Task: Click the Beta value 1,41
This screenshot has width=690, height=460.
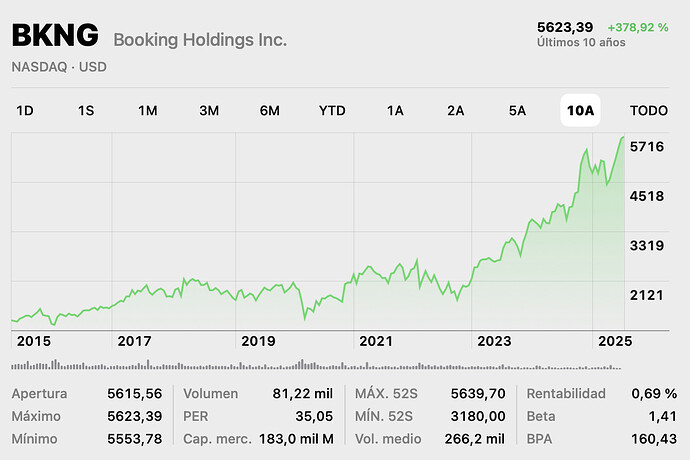Action: (x=662, y=416)
